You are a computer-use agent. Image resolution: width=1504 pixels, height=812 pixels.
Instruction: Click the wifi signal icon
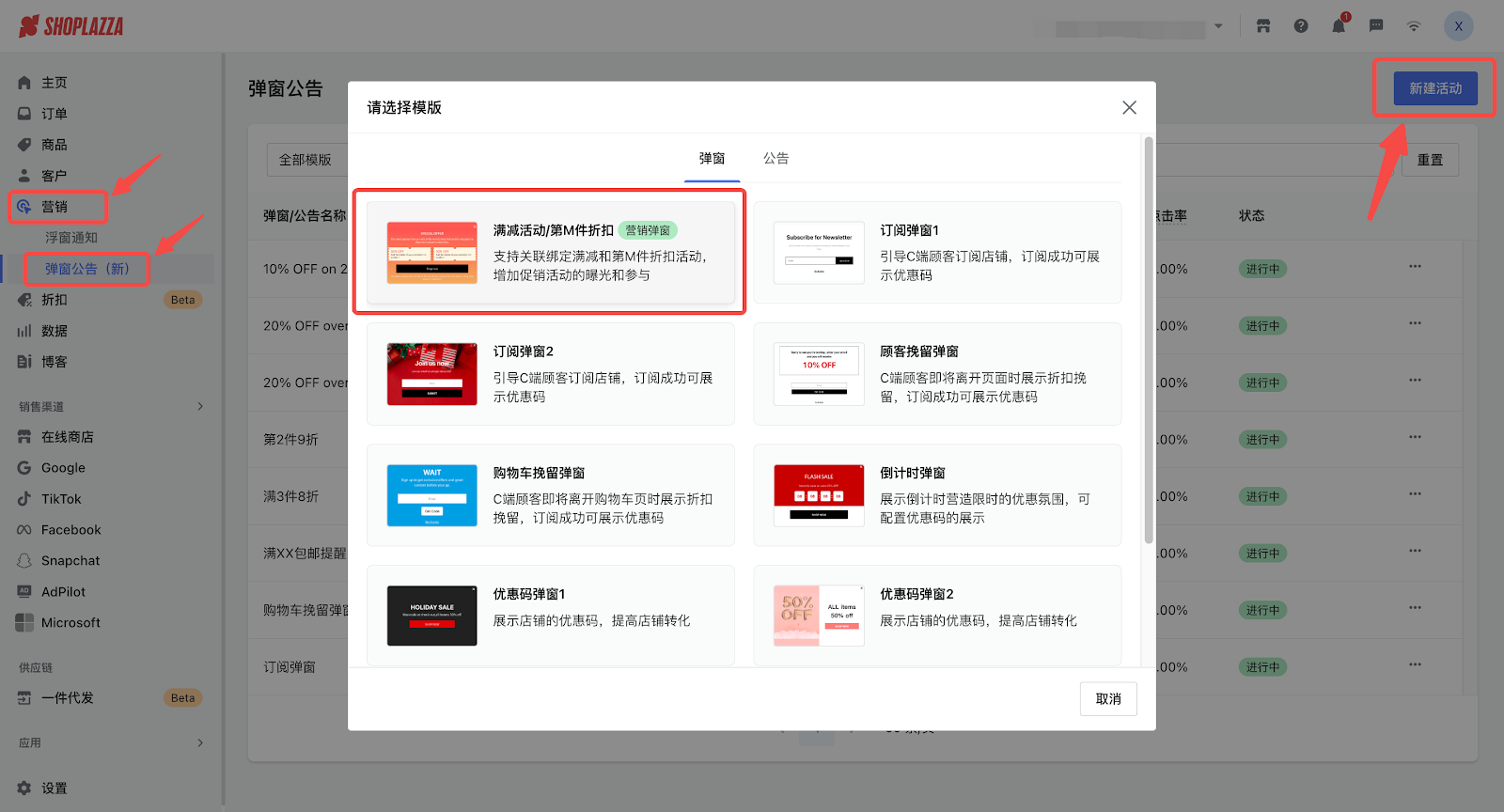1414,26
